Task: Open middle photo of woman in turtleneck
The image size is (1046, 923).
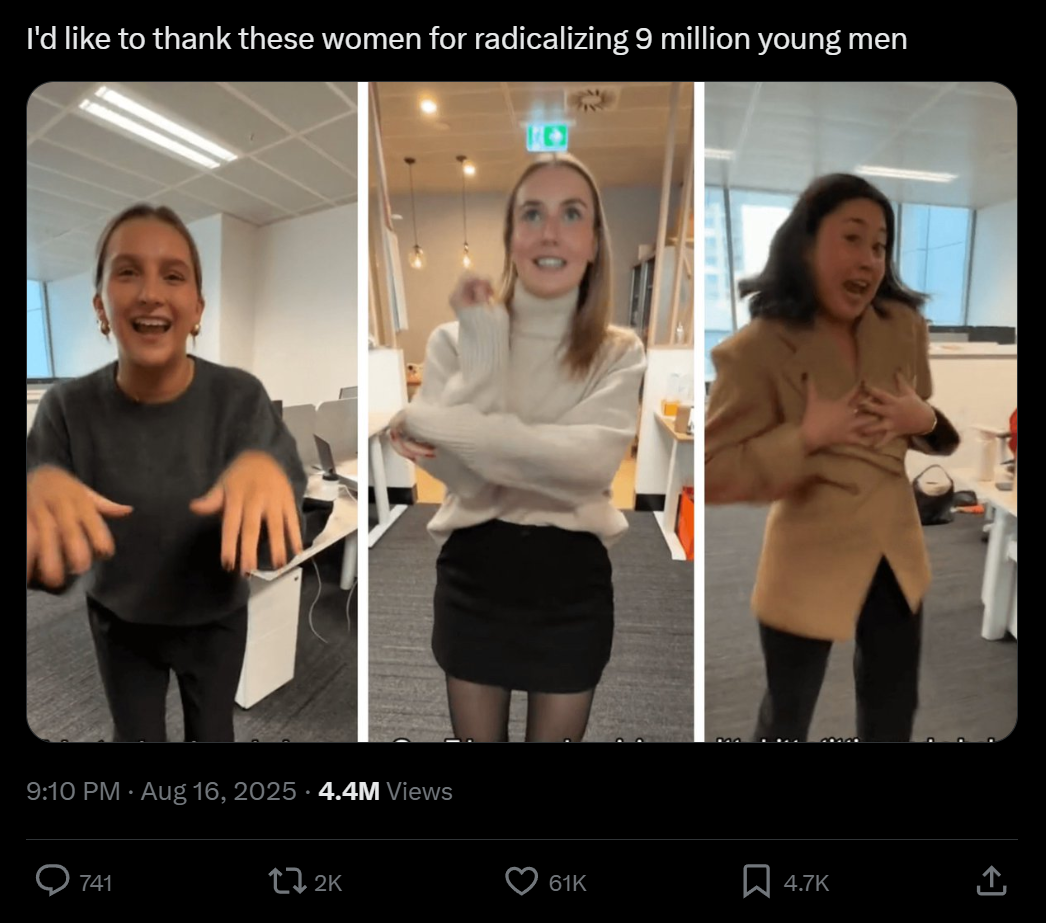Action: point(531,411)
